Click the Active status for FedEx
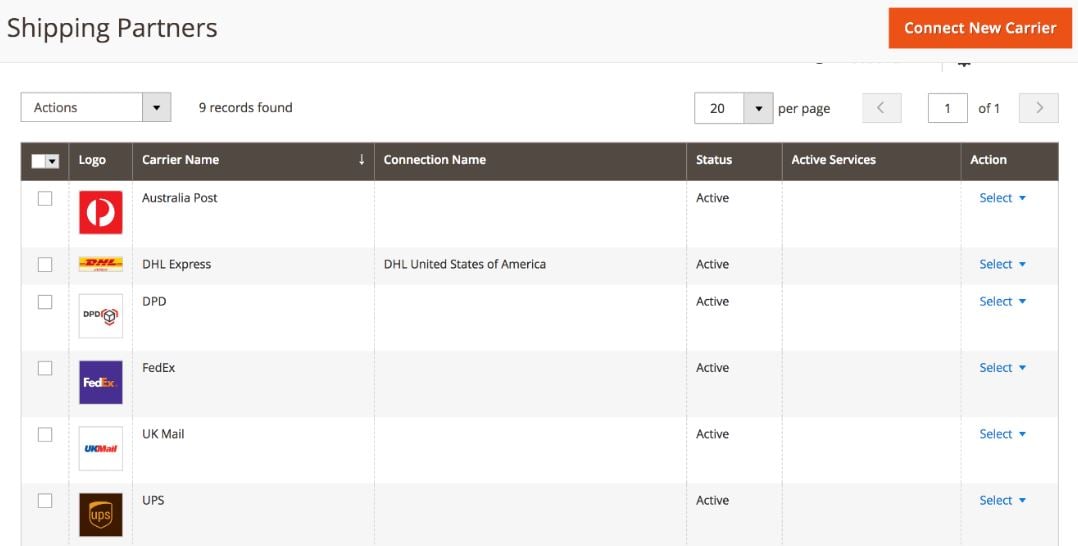The width and height of the screenshot is (1078, 546). point(712,368)
